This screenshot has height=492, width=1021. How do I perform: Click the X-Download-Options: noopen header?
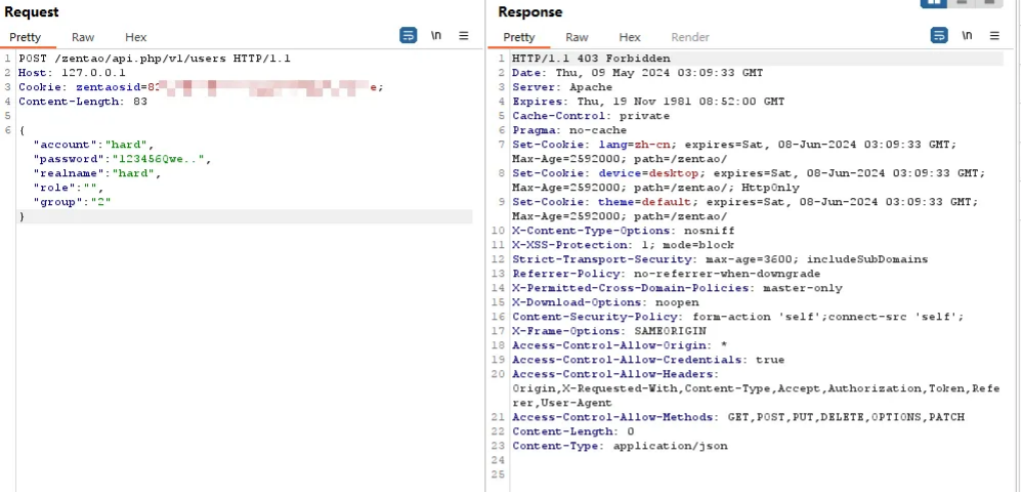click(x=606, y=302)
